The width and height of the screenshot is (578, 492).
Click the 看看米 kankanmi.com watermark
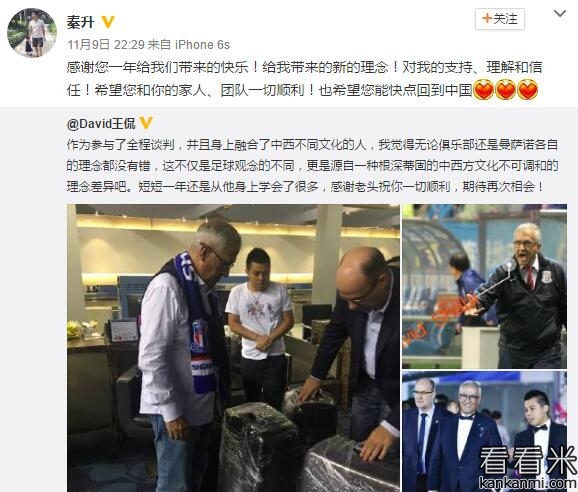(527, 467)
